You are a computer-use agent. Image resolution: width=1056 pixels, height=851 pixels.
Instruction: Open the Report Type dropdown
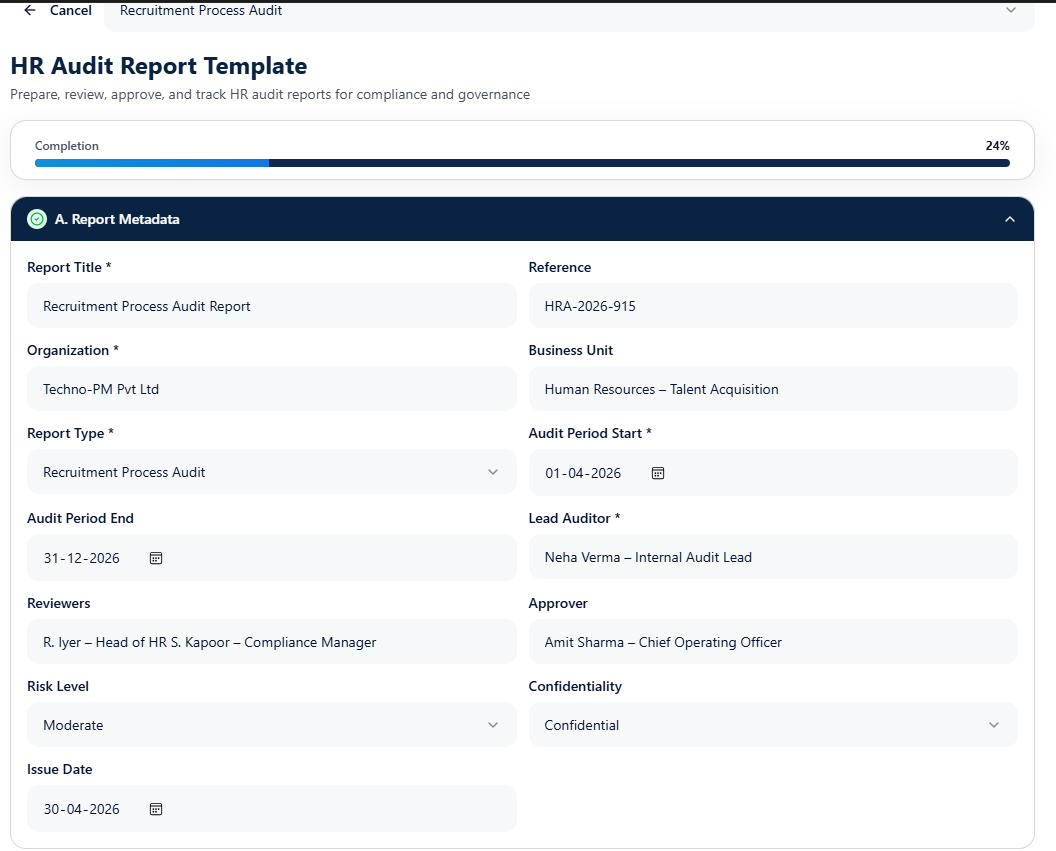271,472
